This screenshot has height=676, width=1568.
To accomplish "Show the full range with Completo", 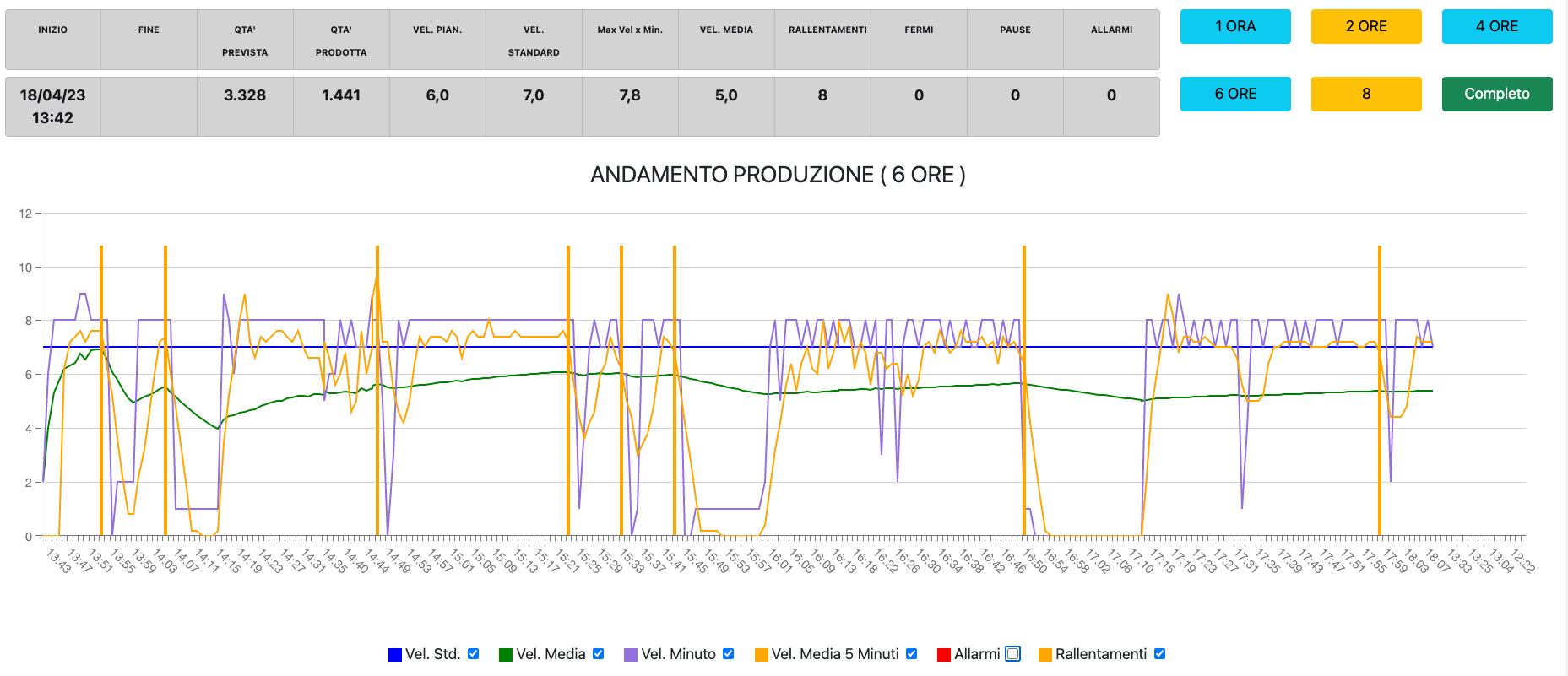I will click(x=1496, y=94).
